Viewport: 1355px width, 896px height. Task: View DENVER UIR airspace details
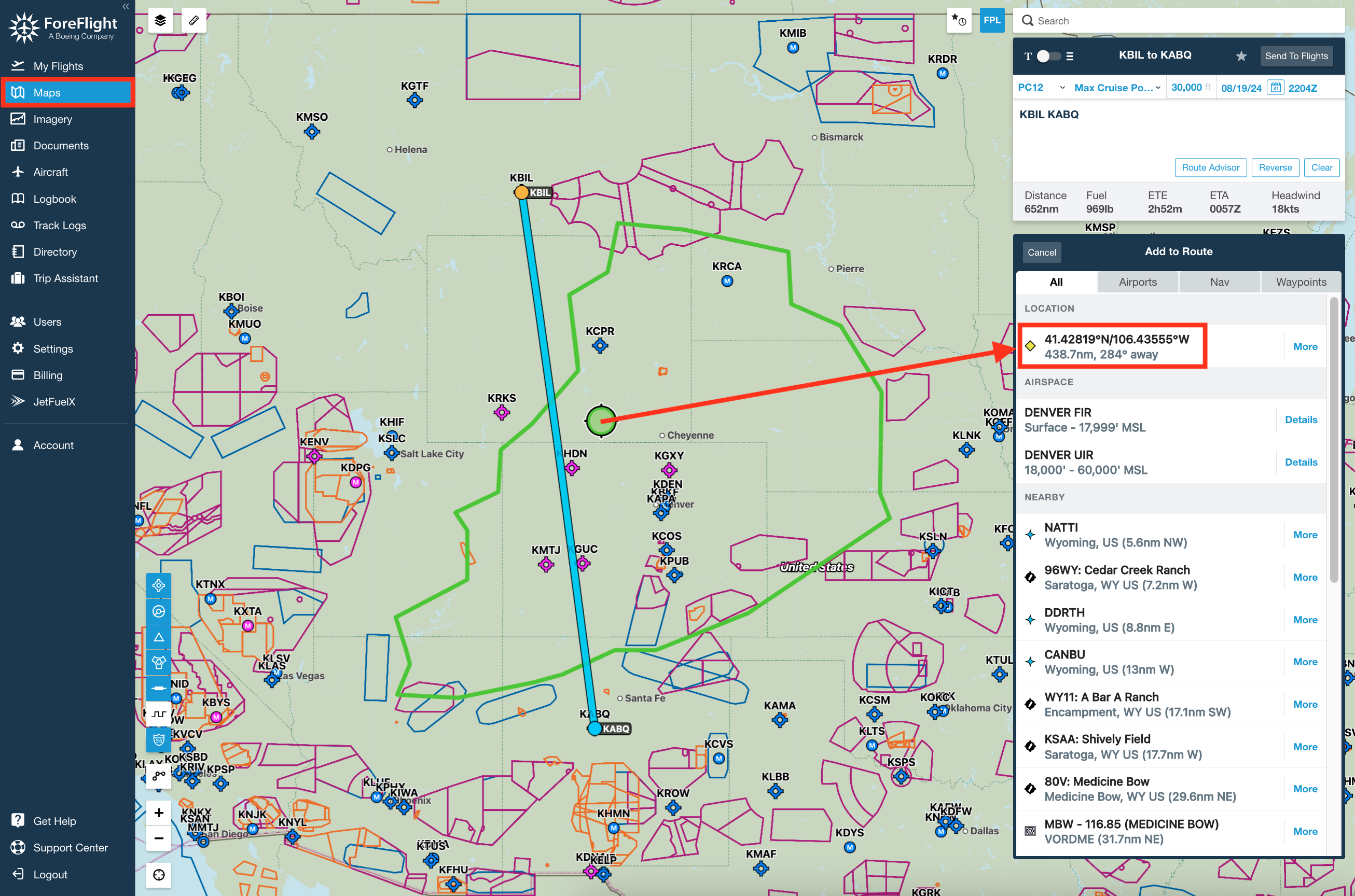tap(1301, 463)
